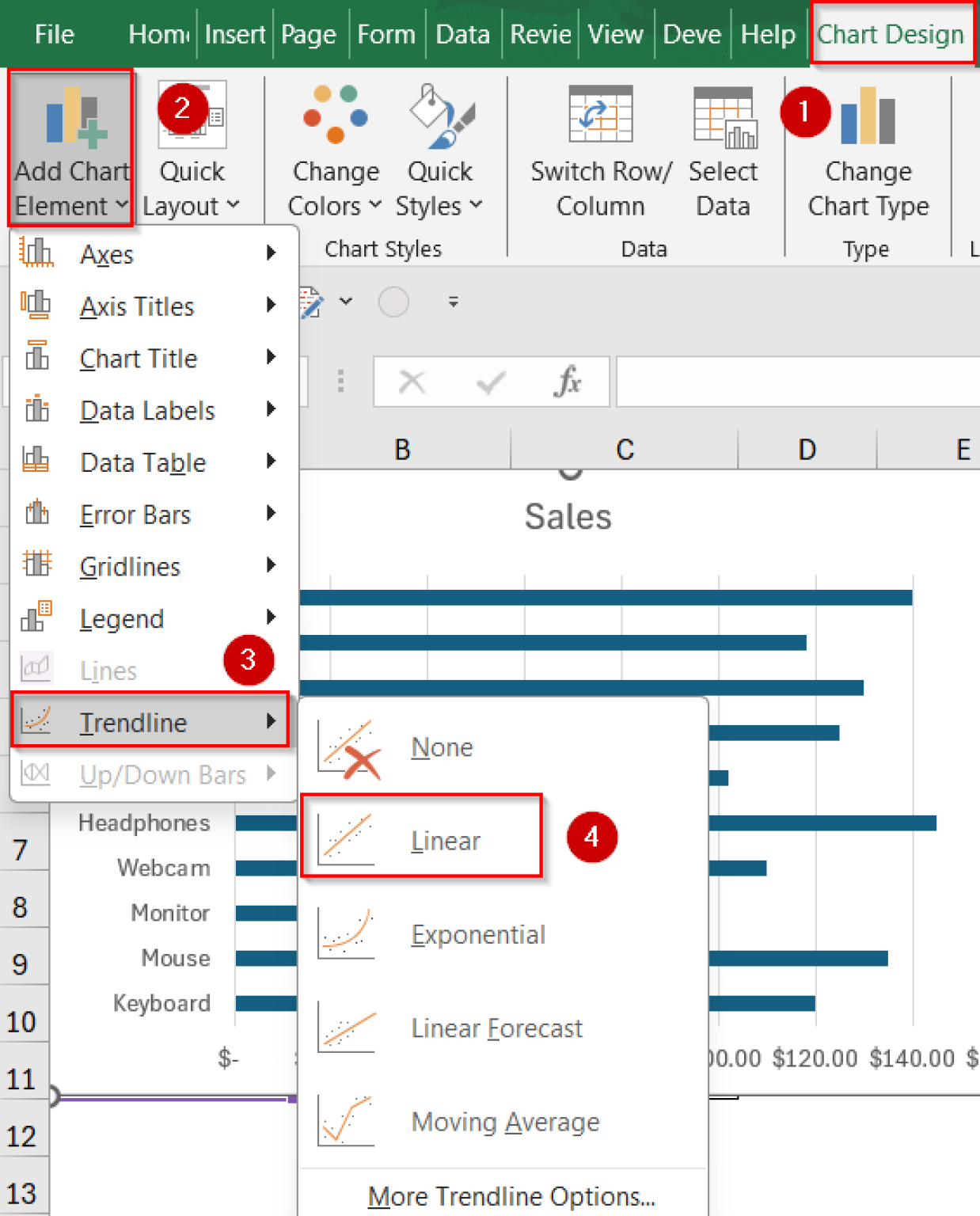Image resolution: width=980 pixels, height=1216 pixels.
Task: Click the Cancel X in the formula bar
Action: pyautogui.click(x=412, y=381)
